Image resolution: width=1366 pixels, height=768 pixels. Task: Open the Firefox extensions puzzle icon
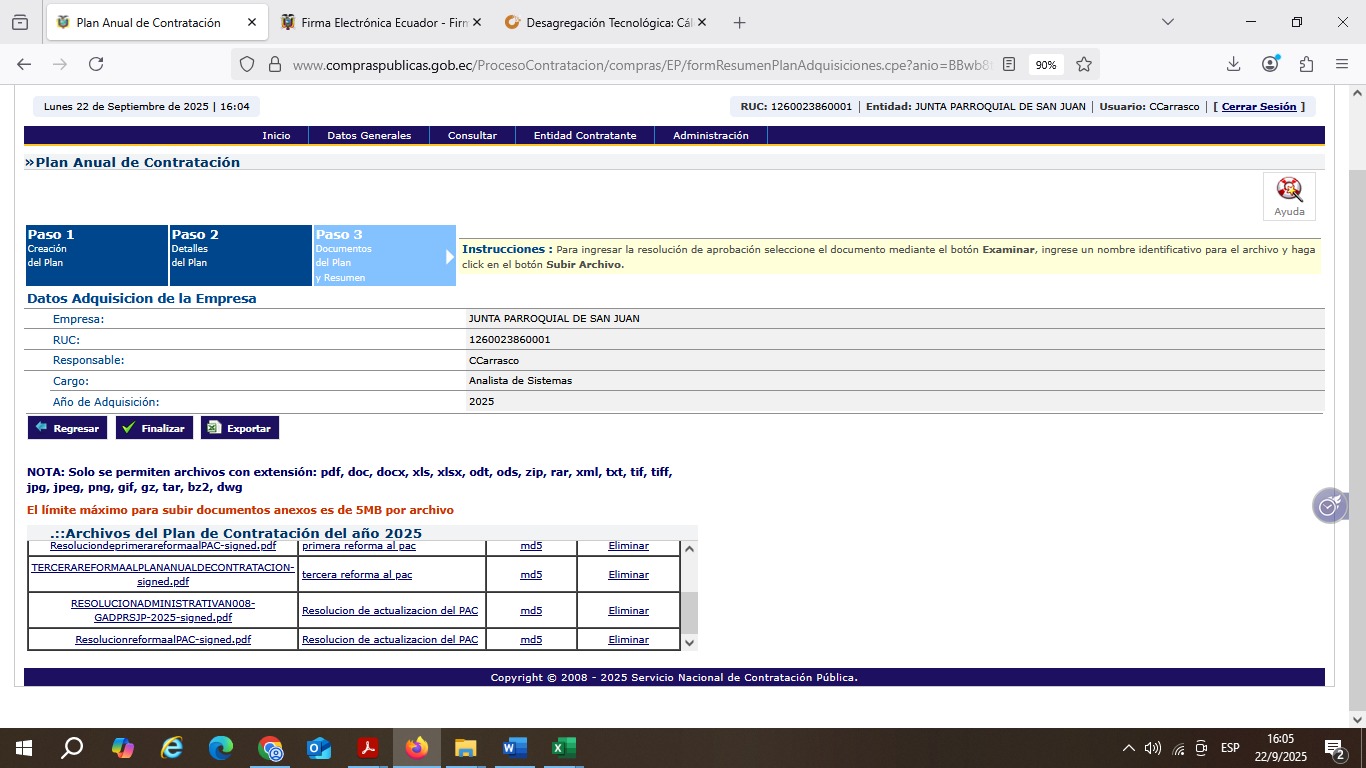[1306, 64]
